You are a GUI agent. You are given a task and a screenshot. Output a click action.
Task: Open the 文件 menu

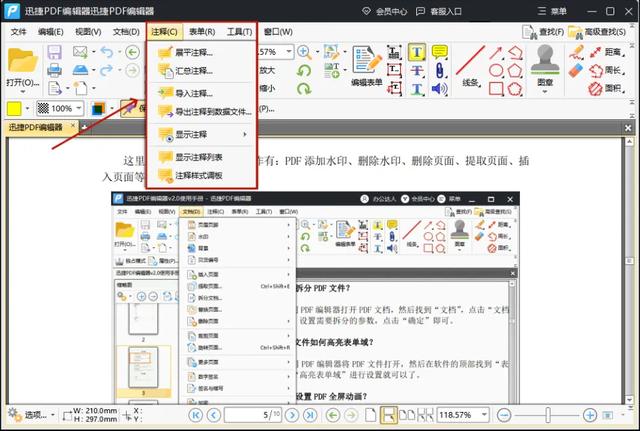coord(18,31)
